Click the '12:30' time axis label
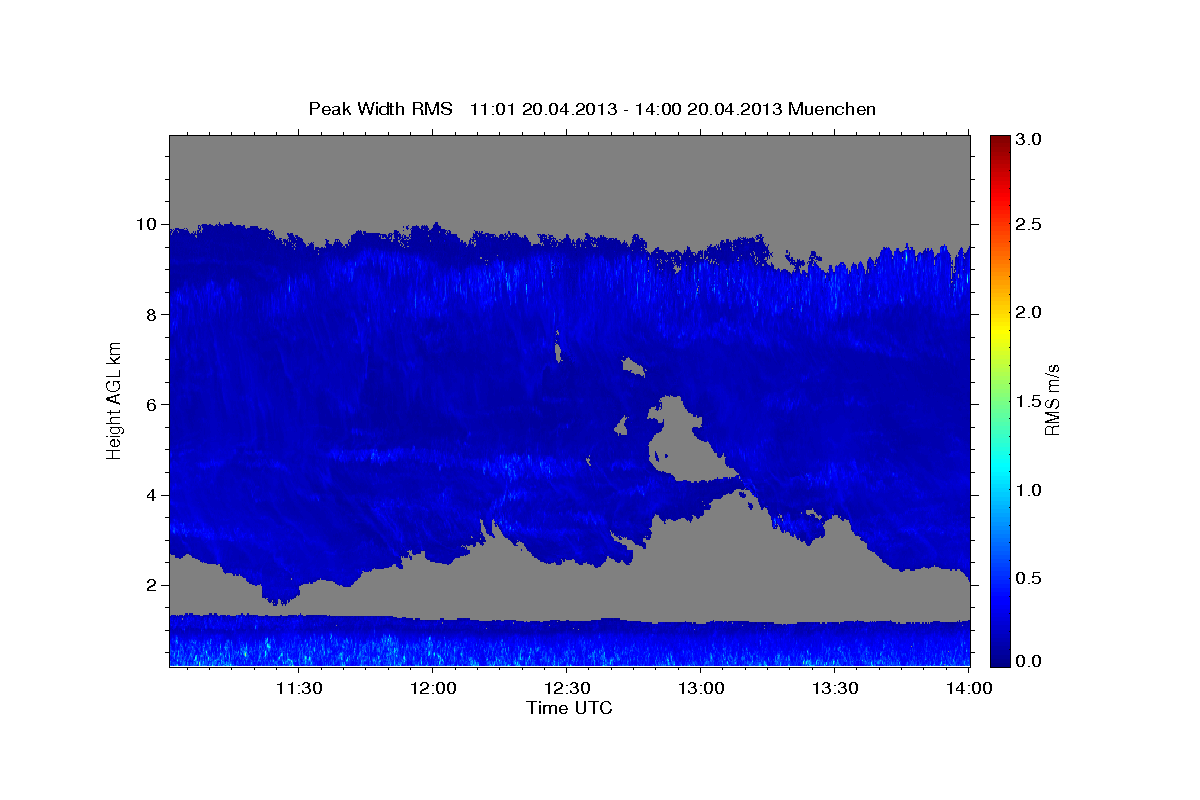 567,688
